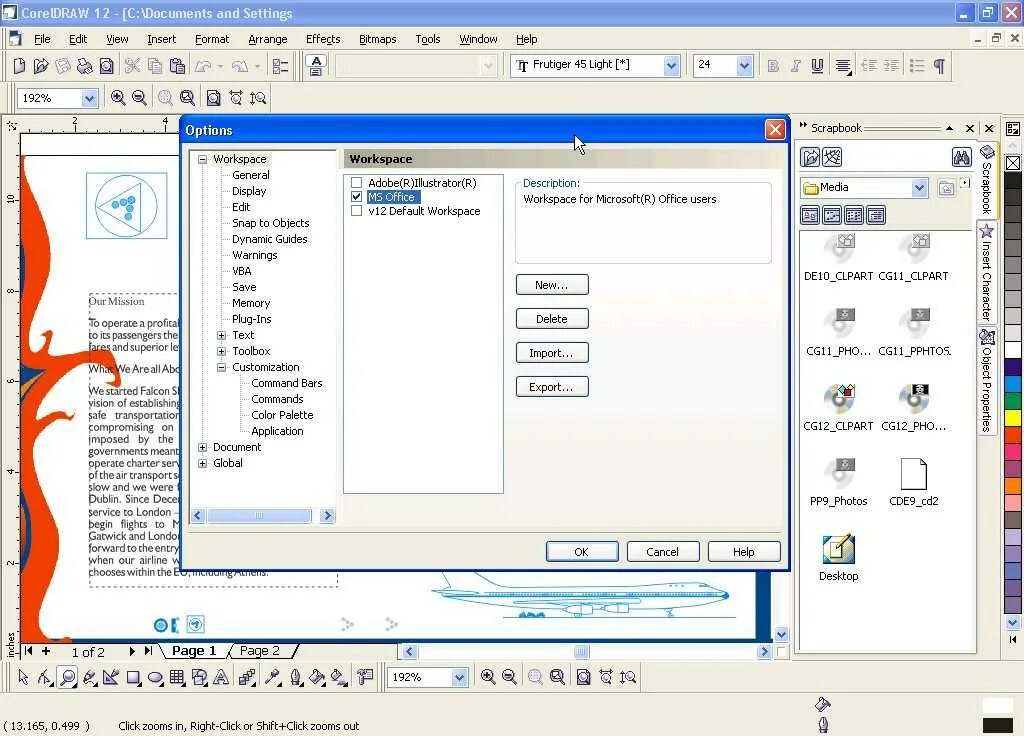This screenshot has height=736, width=1024.
Task: Open the Desktop item in Scrapbook
Action: [x=839, y=557]
